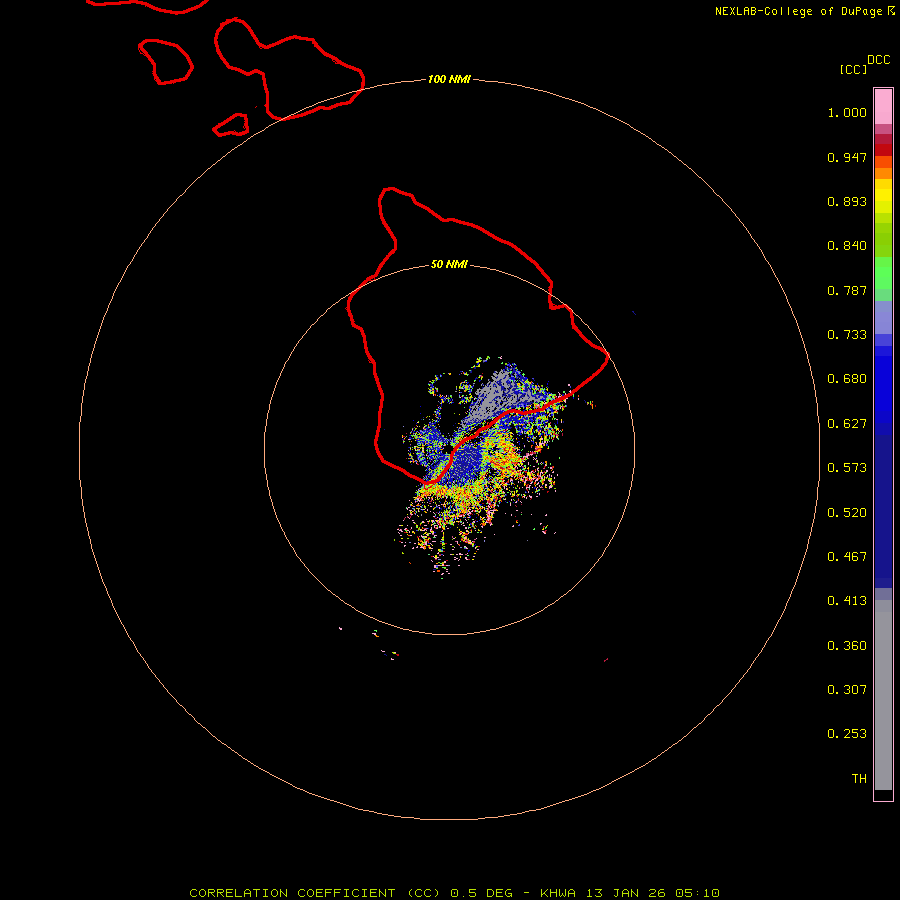Pick the gray low-value segment of color bar
900x900 pixels.
pyautogui.click(x=883, y=695)
